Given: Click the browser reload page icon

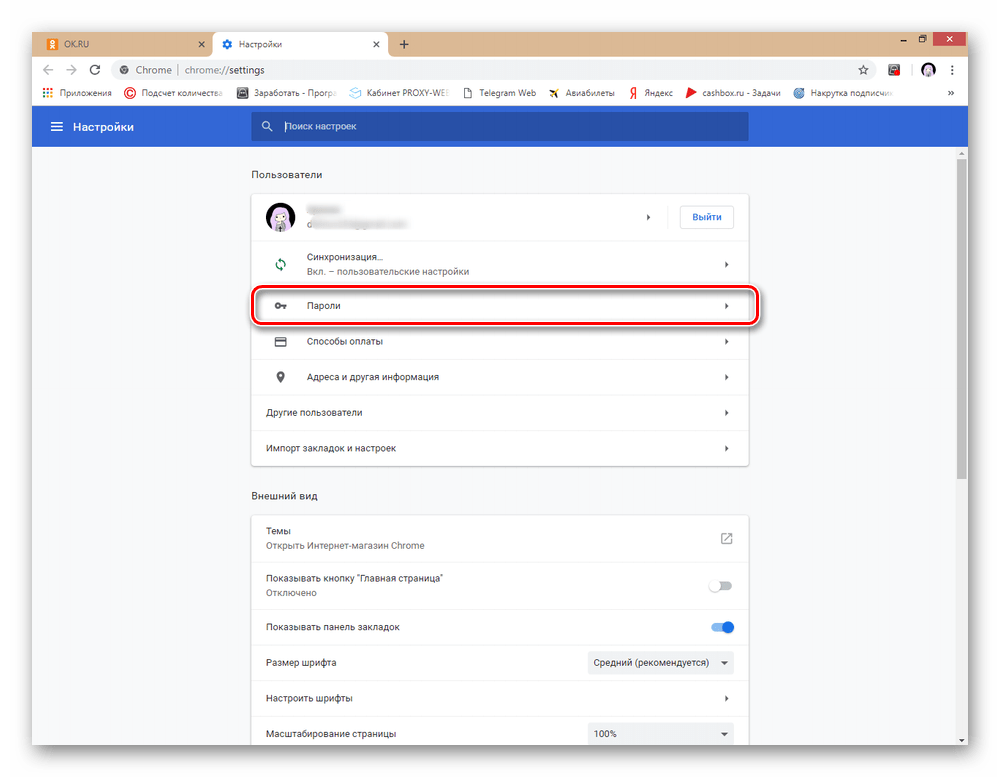Looking at the screenshot, I should [x=95, y=70].
